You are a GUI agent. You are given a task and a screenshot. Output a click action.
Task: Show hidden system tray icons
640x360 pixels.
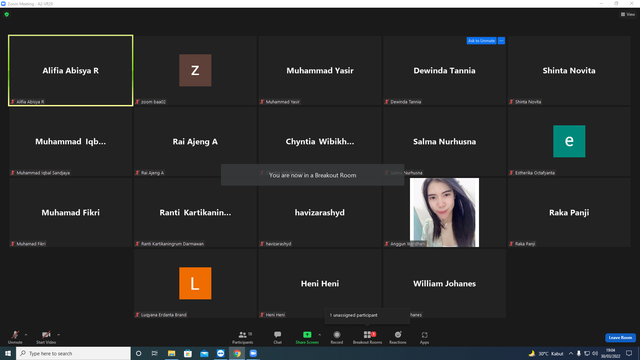click(571, 353)
